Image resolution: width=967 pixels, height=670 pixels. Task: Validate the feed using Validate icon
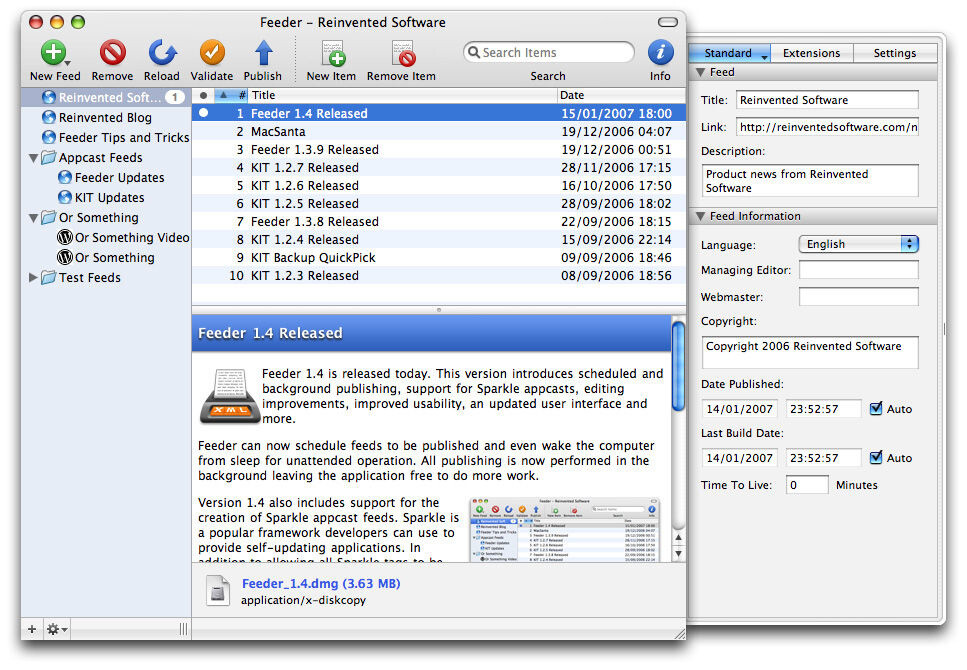212,52
